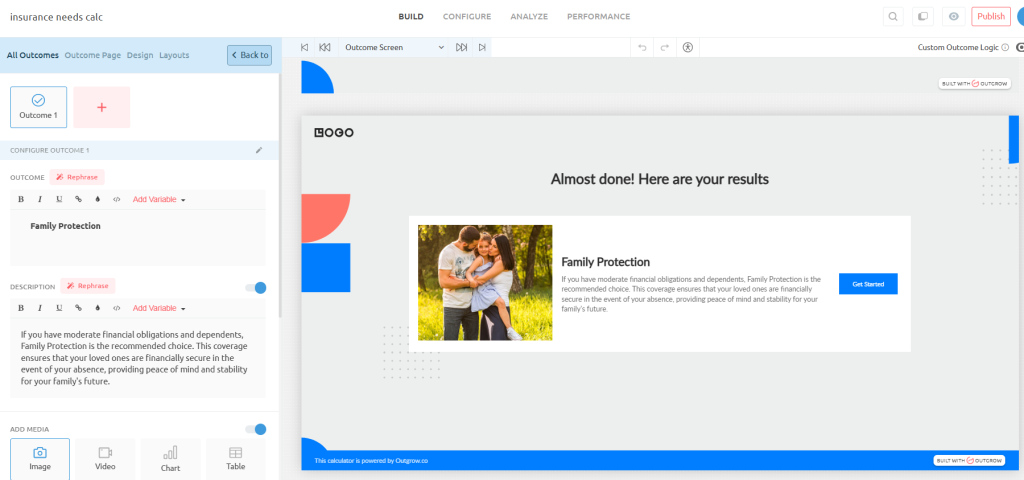Click the Publish button
Screen dimensions: 1024x480
click(x=990, y=16)
